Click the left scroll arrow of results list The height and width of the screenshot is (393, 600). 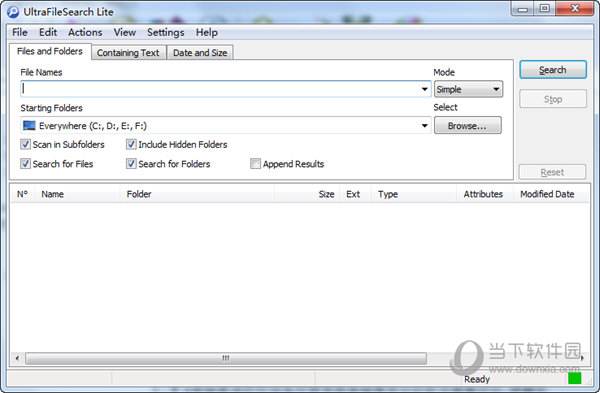pyautogui.click(x=17, y=359)
